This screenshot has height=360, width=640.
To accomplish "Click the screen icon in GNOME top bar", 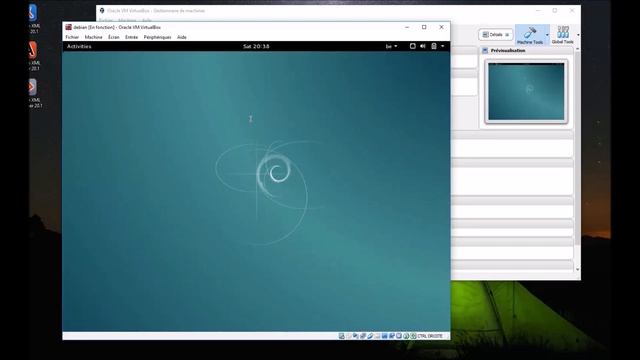I will pyautogui.click(x=412, y=46).
